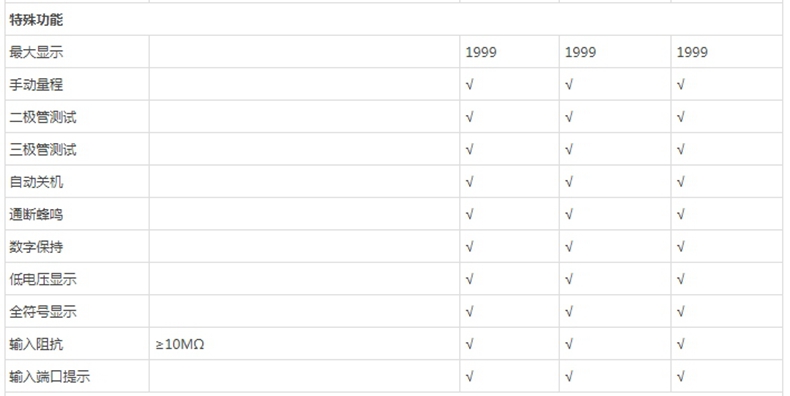This screenshot has height=396, width=790.
Task: Select the 全符号显示 label
Action: click(x=43, y=311)
